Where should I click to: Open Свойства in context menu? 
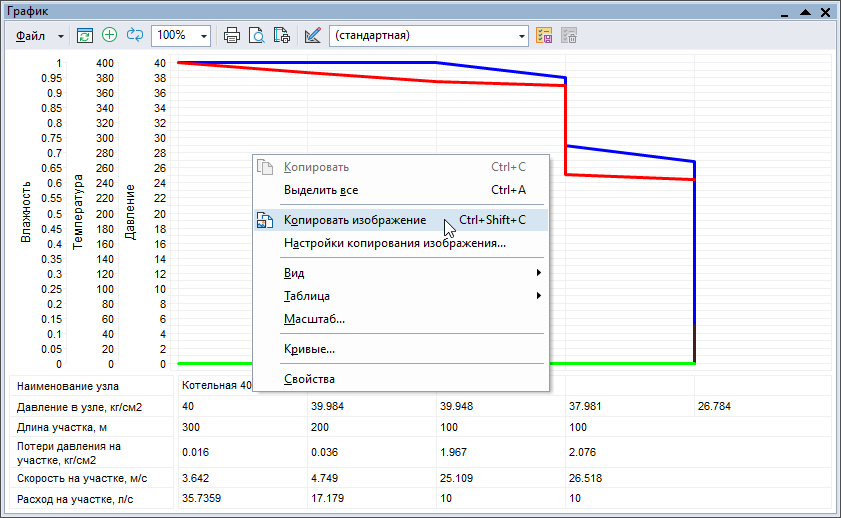point(309,379)
